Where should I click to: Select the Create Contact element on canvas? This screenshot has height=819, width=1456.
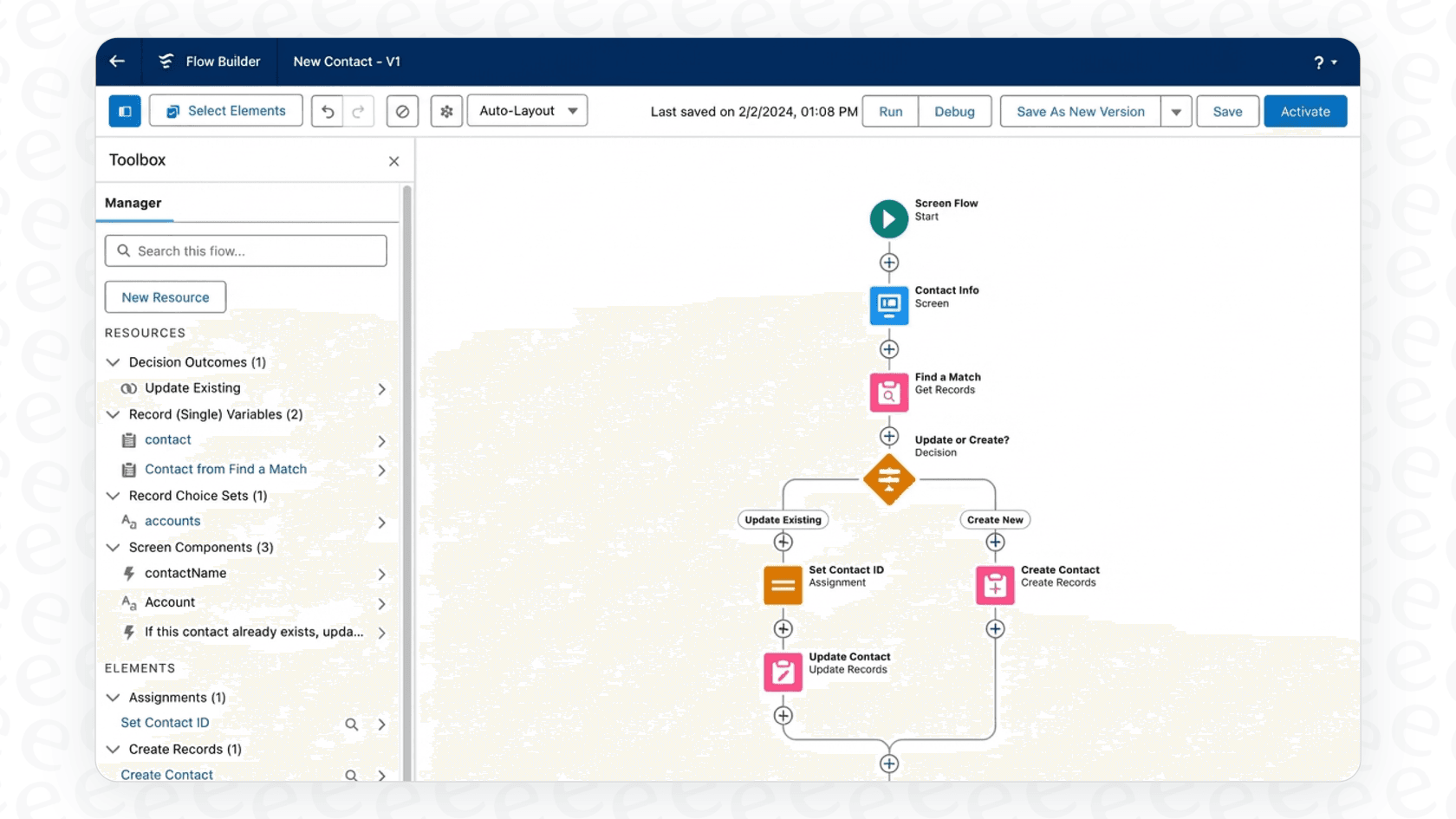tap(994, 585)
